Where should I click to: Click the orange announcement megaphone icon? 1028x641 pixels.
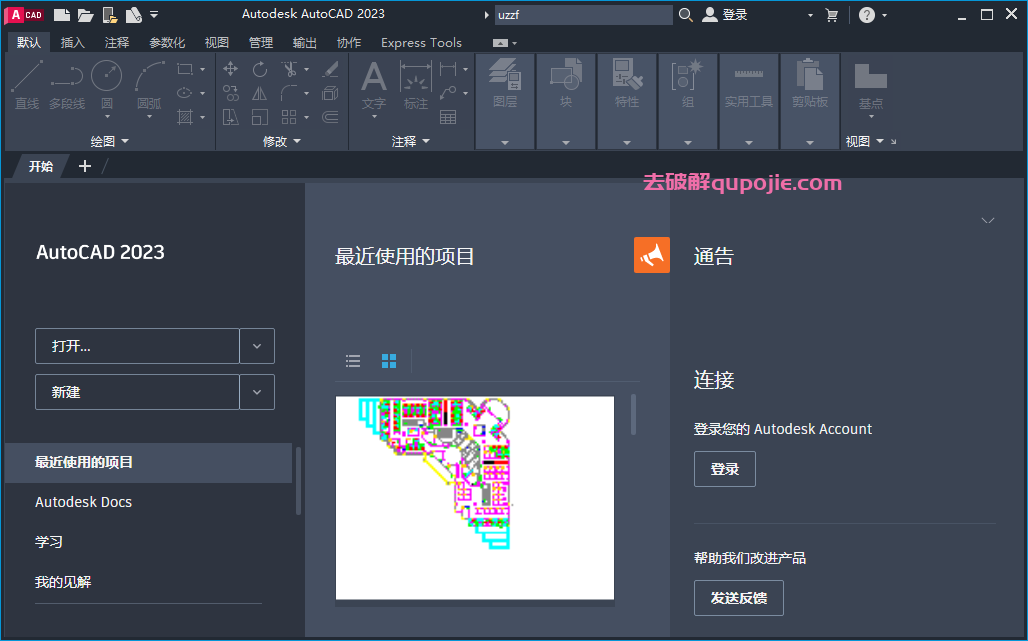coord(652,255)
